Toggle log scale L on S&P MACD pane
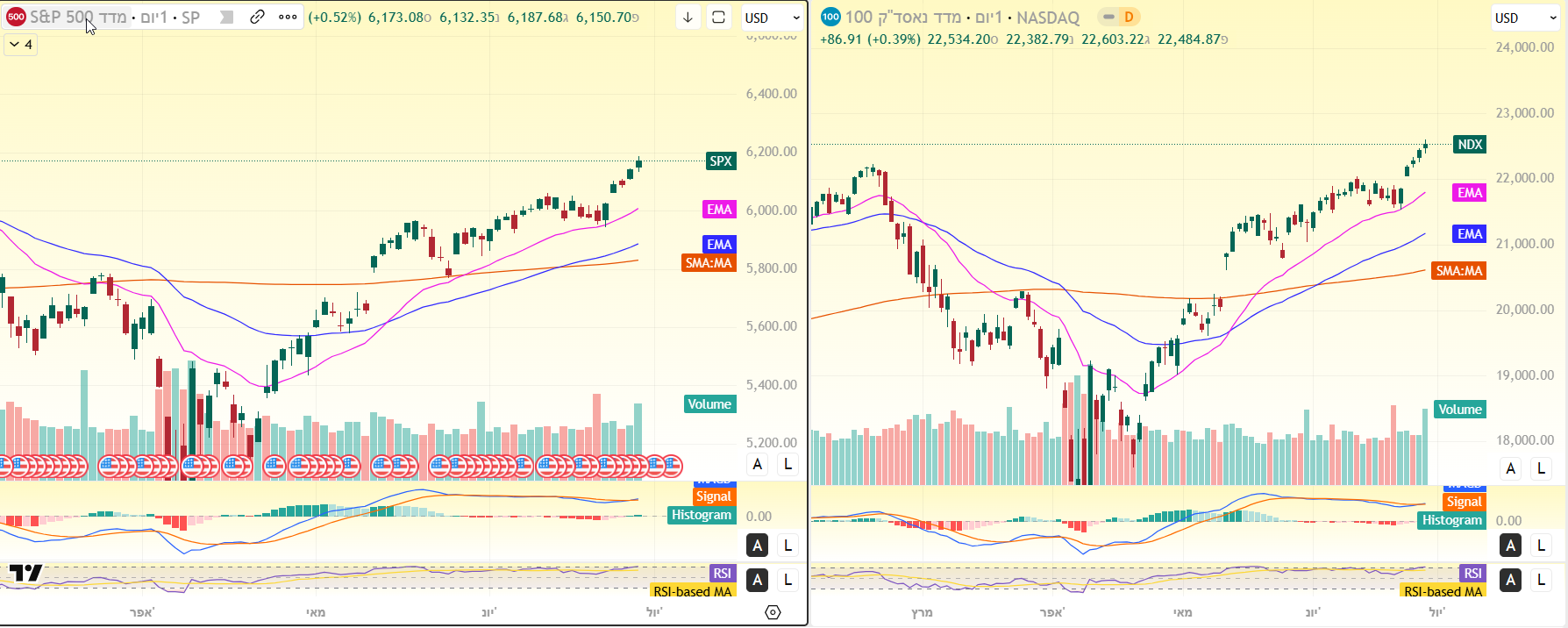 788,546
